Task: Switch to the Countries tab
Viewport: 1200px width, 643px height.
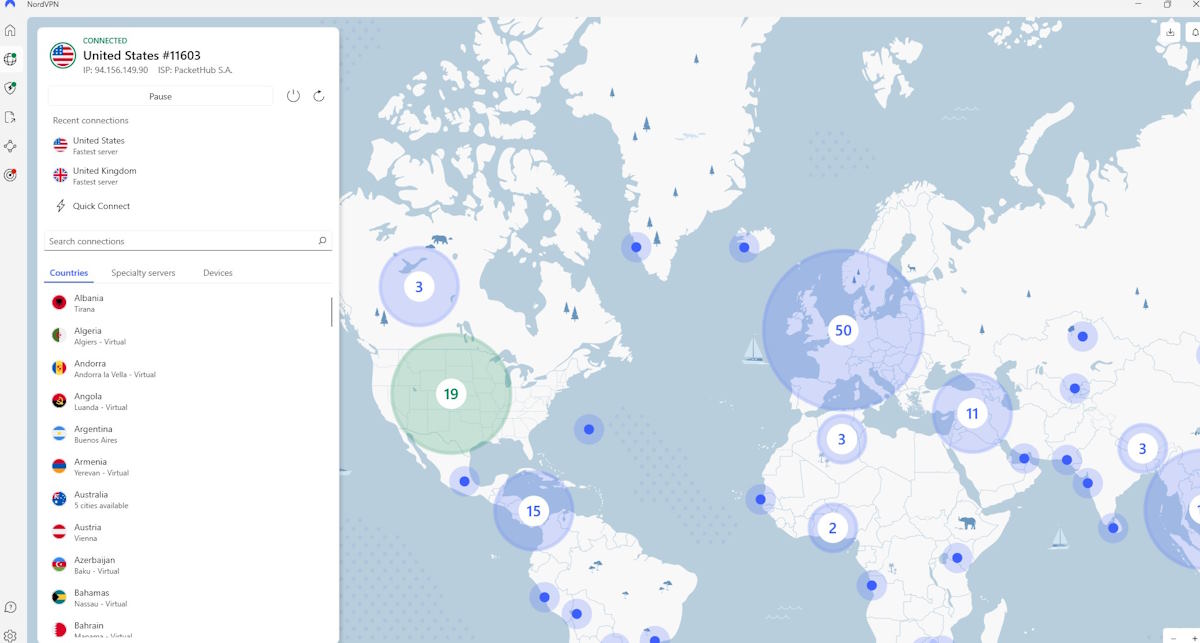Action: tap(69, 273)
